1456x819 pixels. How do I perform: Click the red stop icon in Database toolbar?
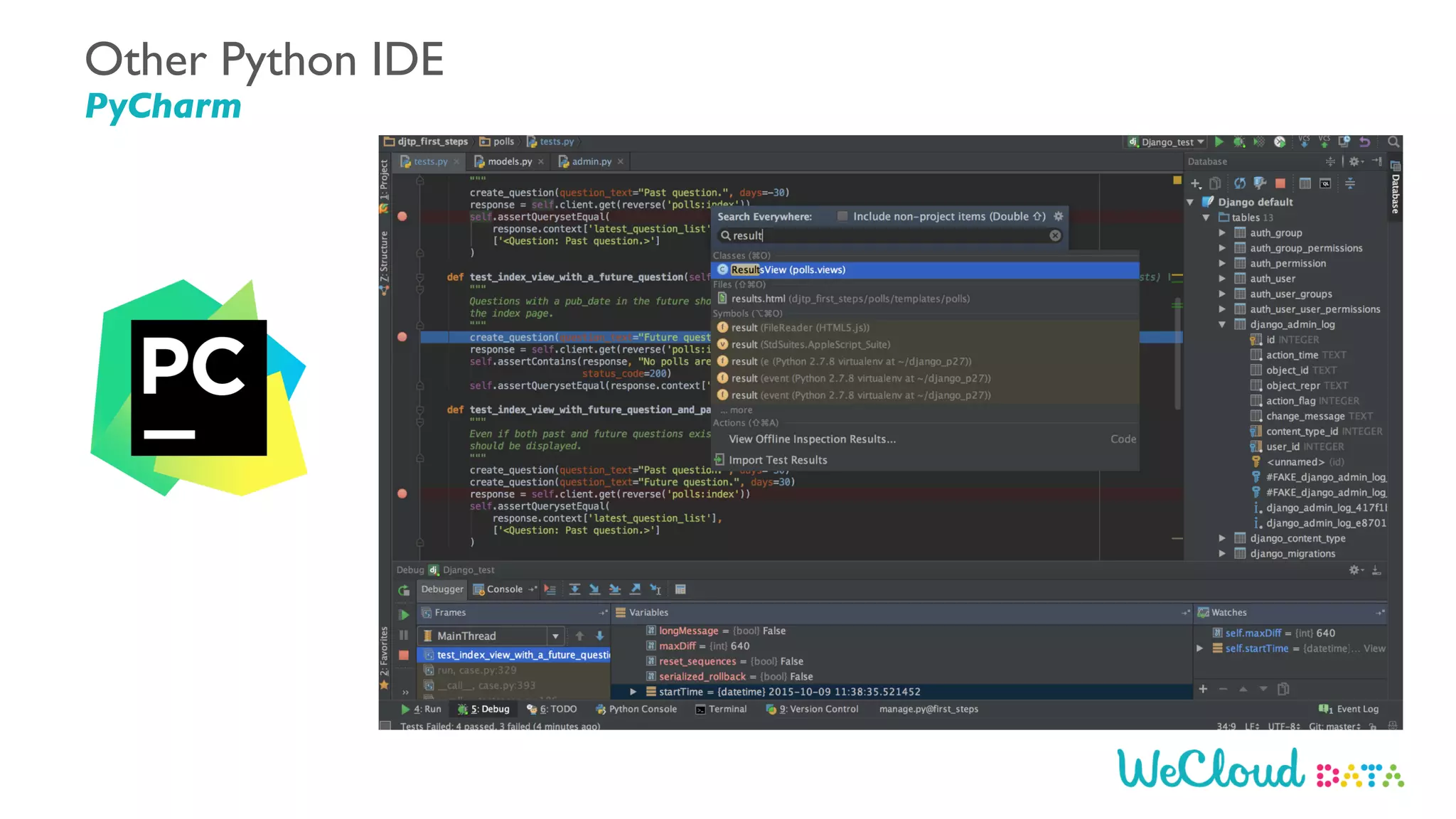(x=1280, y=183)
